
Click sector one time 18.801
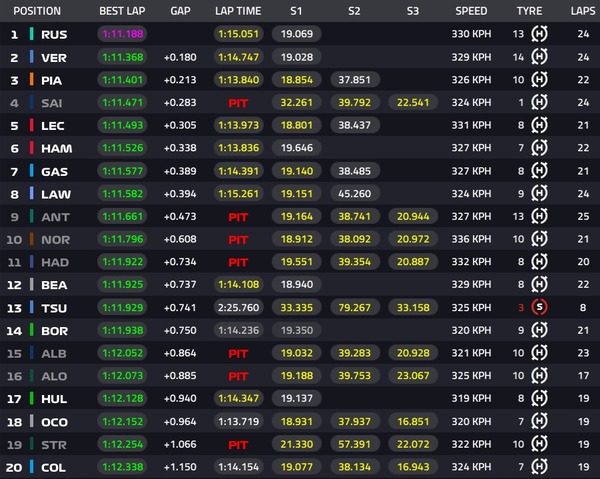pos(297,125)
